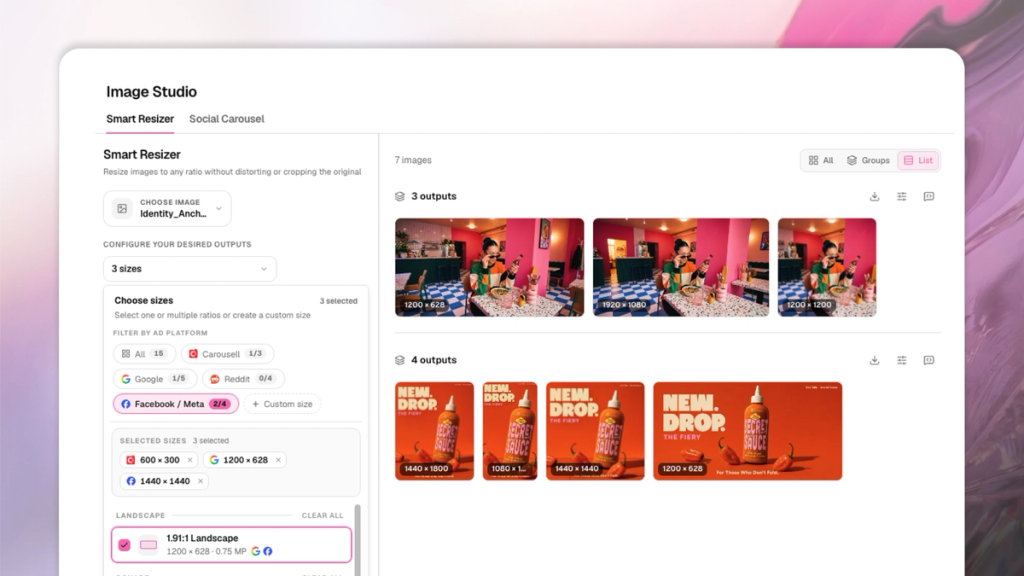Open the 1440 × 1800 sauce image
This screenshot has height=576, width=1024.
[x=434, y=431]
